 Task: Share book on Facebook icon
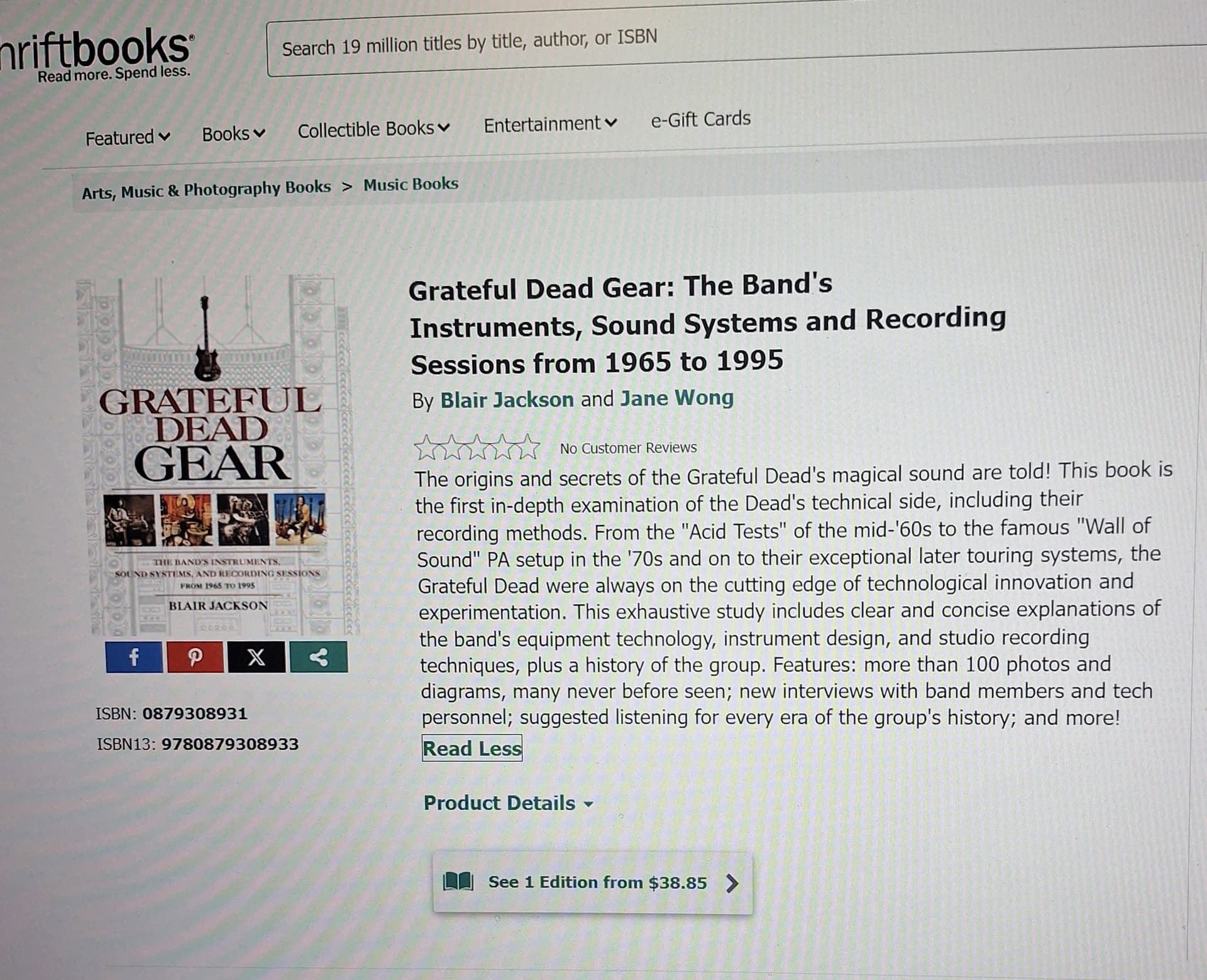tap(134, 658)
